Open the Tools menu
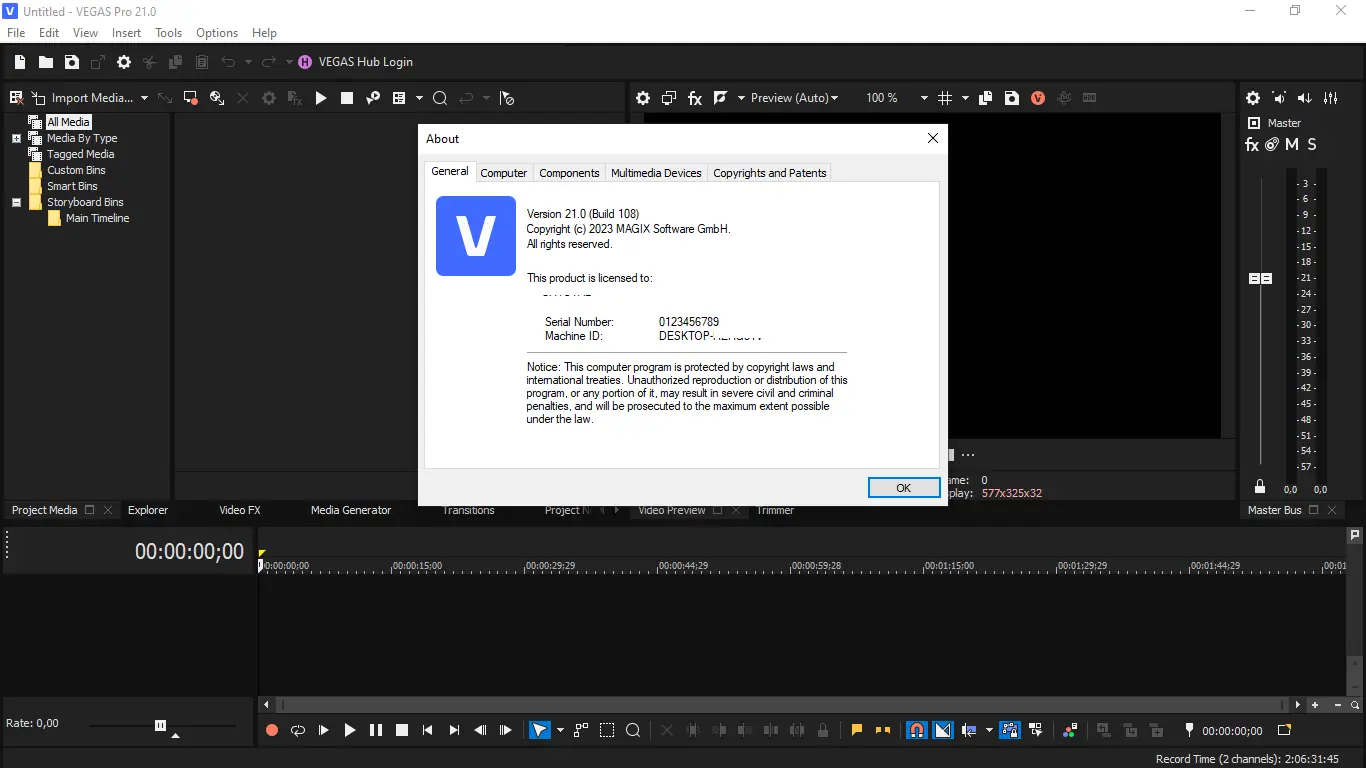 pos(168,33)
